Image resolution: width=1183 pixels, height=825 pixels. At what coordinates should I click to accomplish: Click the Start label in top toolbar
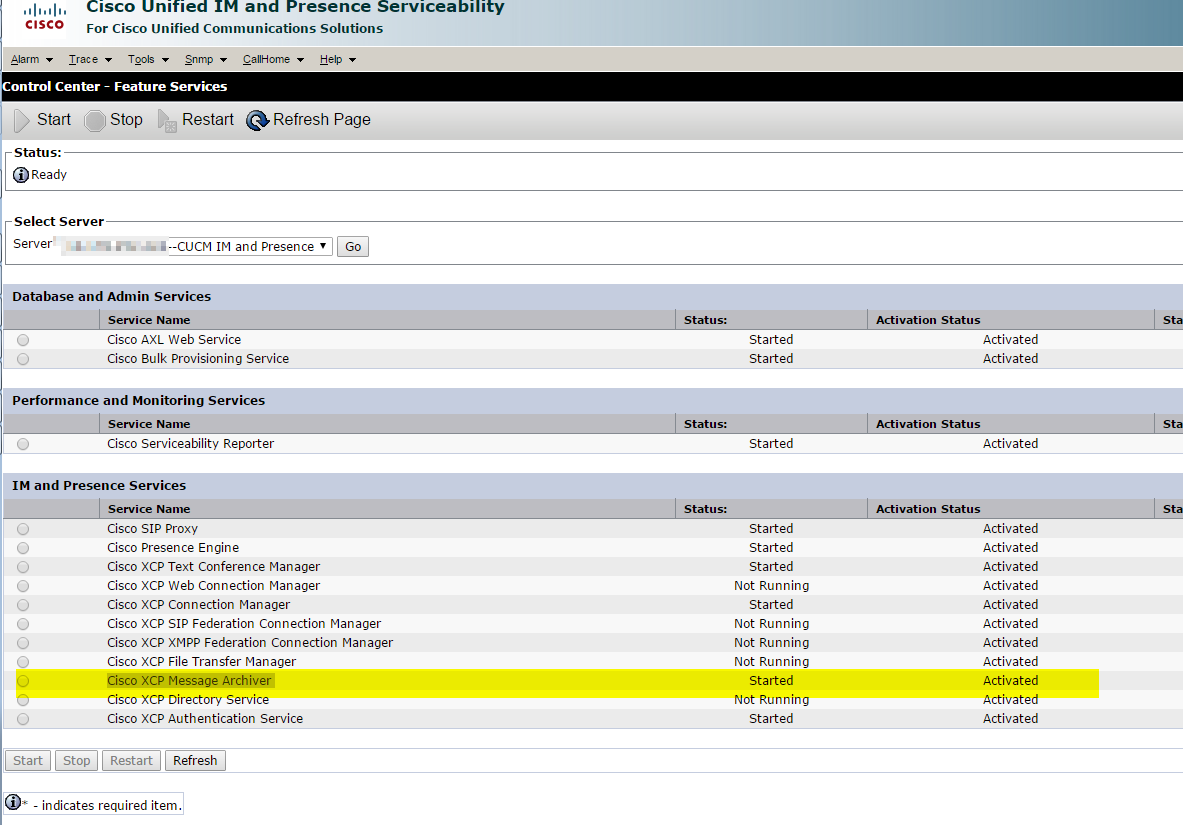click(54, 120)
